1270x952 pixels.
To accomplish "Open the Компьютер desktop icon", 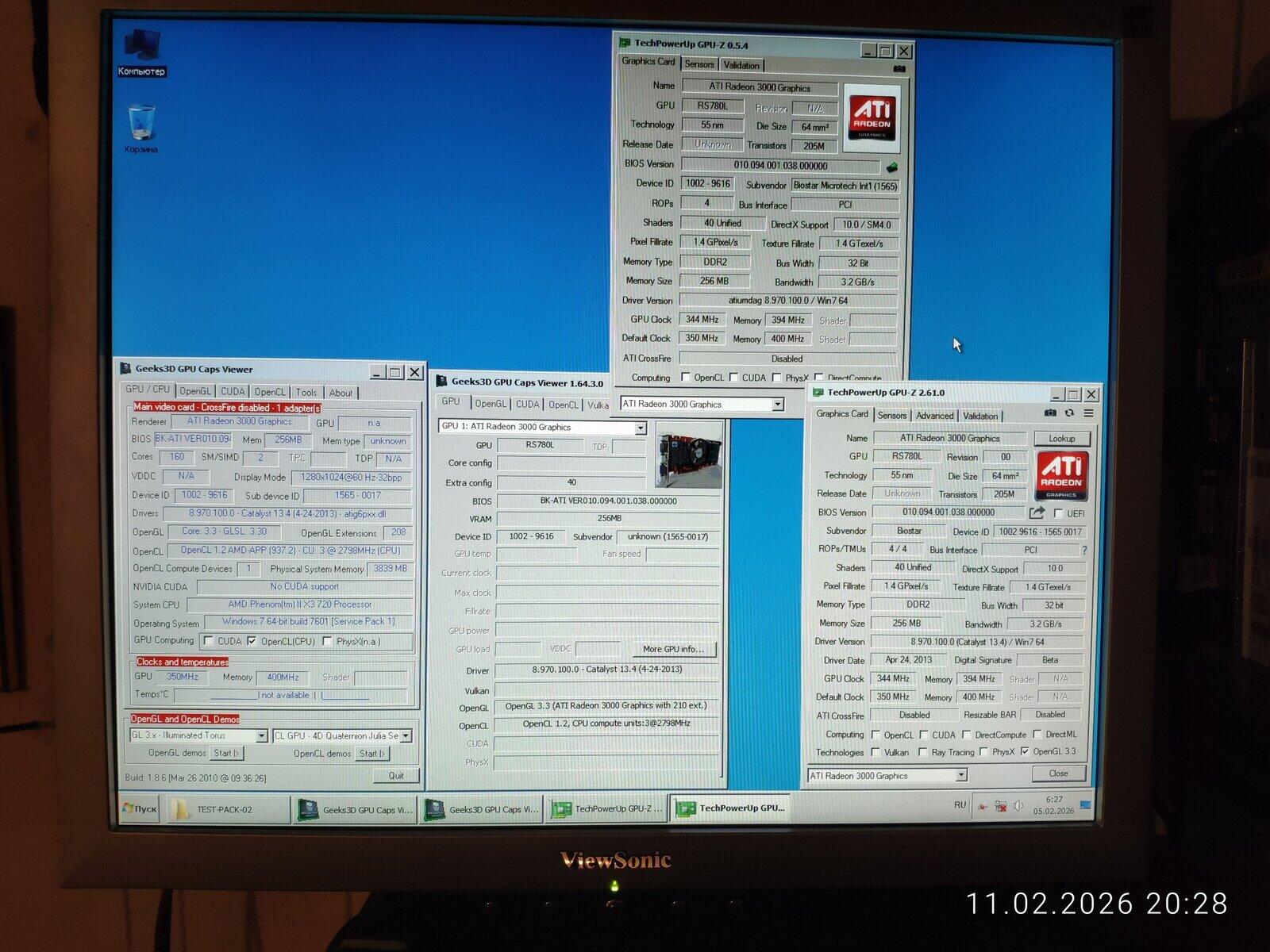I will click(x=142, y=52).
